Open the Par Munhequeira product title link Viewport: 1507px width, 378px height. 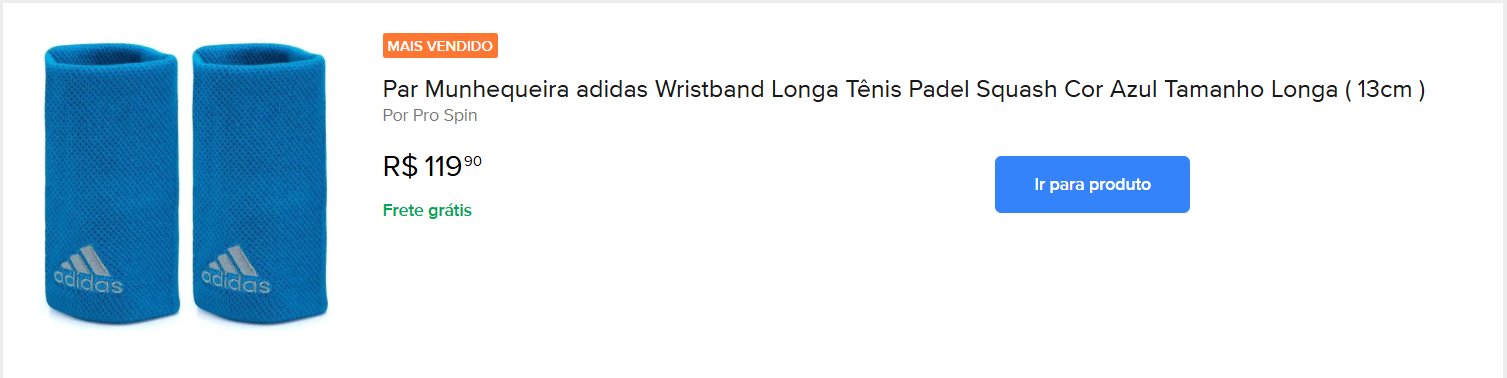[x=904, y=90]
